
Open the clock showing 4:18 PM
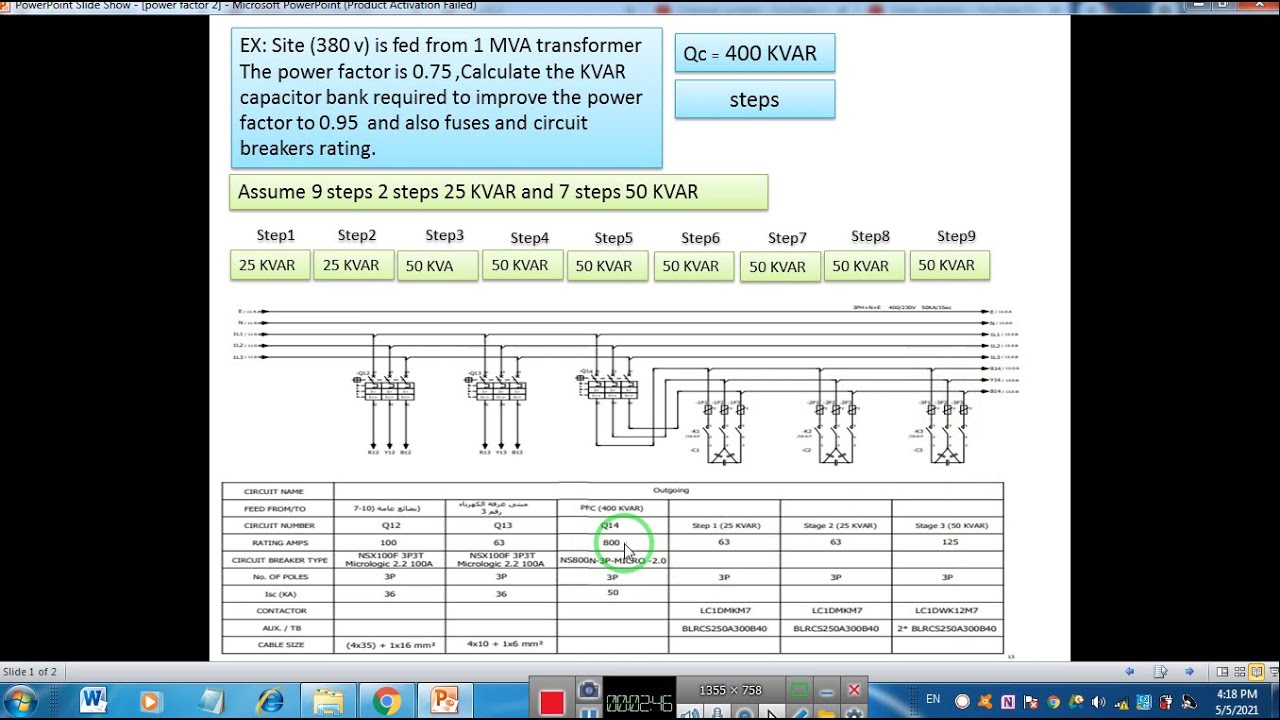[x=1237, y=702]
